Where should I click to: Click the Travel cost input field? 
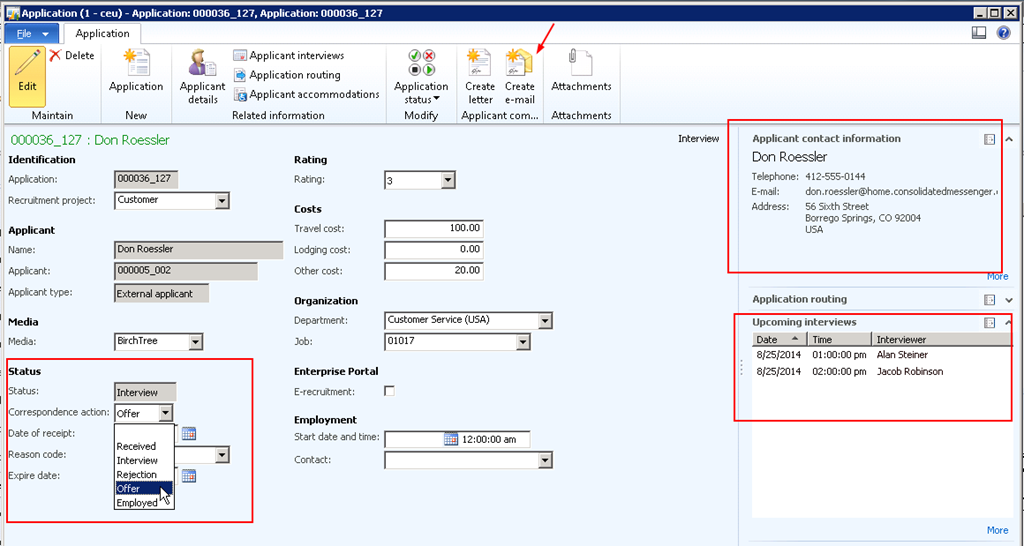(x=434, y=229)
